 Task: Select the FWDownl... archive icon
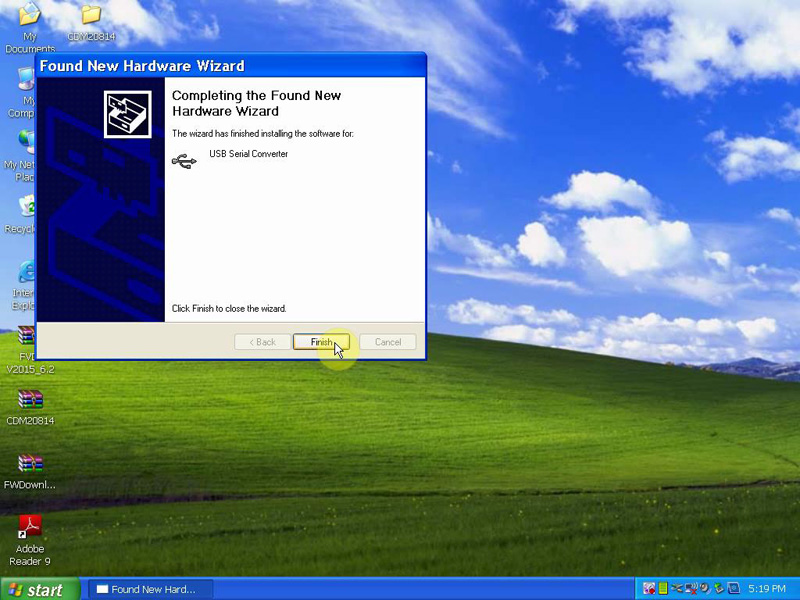click(x=30, y=463)
